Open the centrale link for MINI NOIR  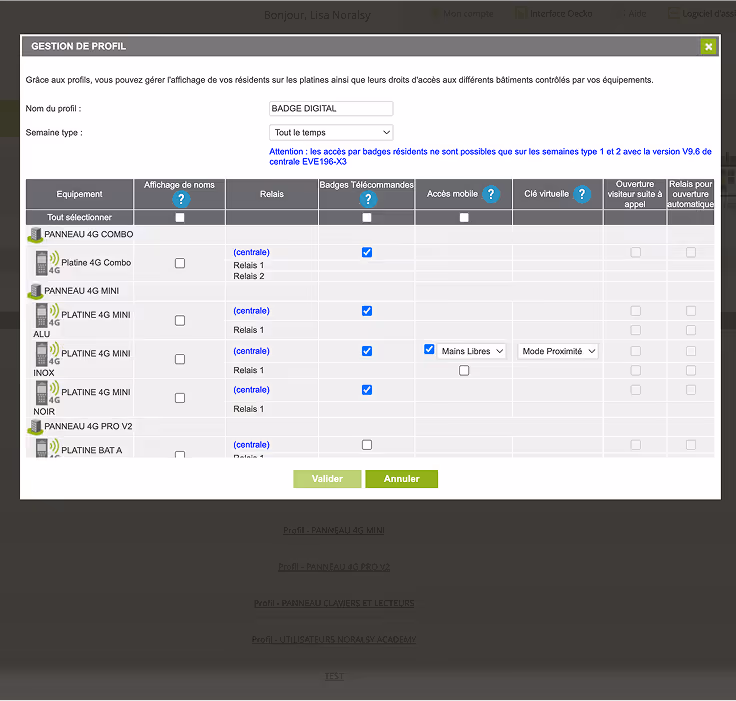(x=252, y=390)
